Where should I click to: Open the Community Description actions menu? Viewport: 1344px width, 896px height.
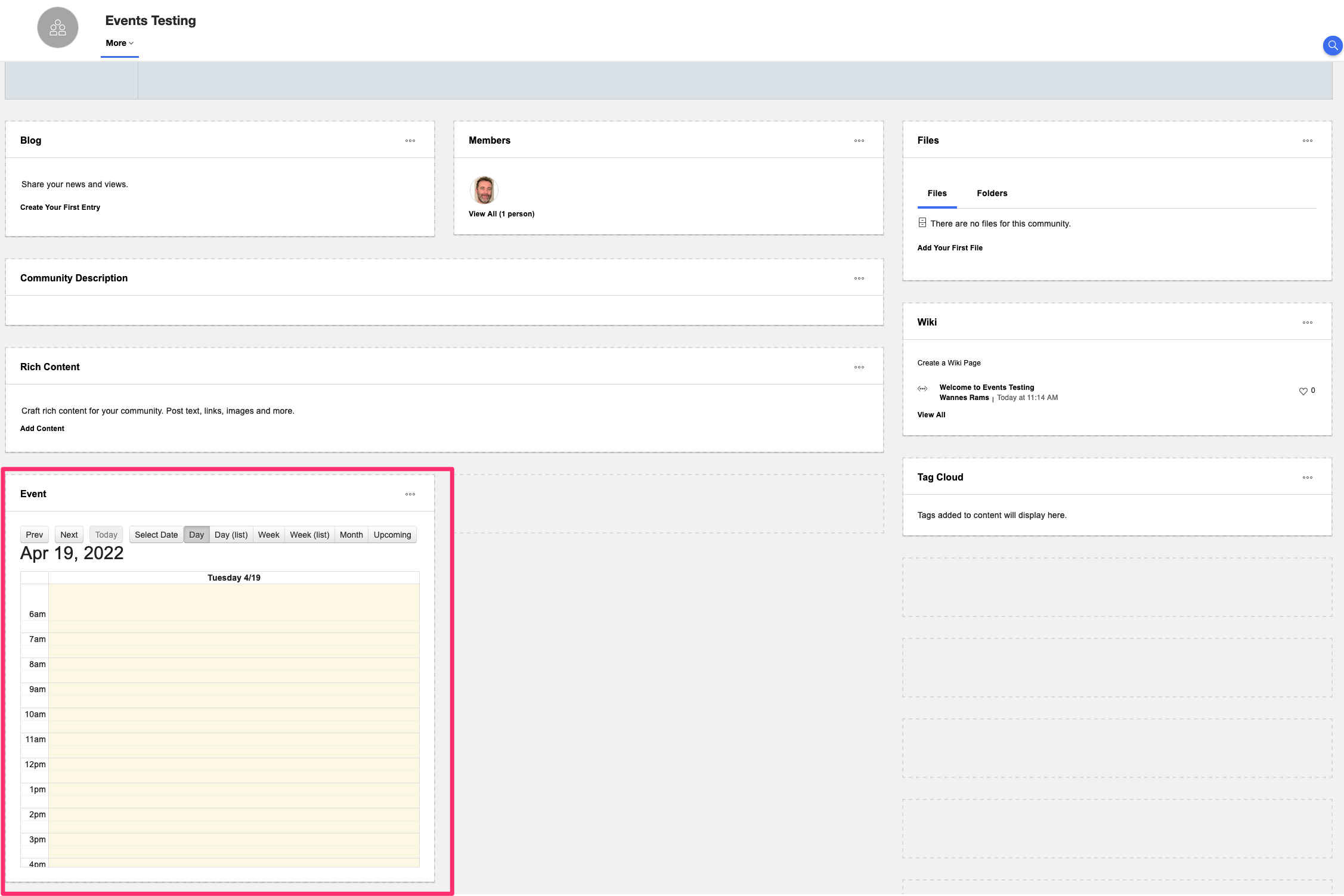[859, 278]
